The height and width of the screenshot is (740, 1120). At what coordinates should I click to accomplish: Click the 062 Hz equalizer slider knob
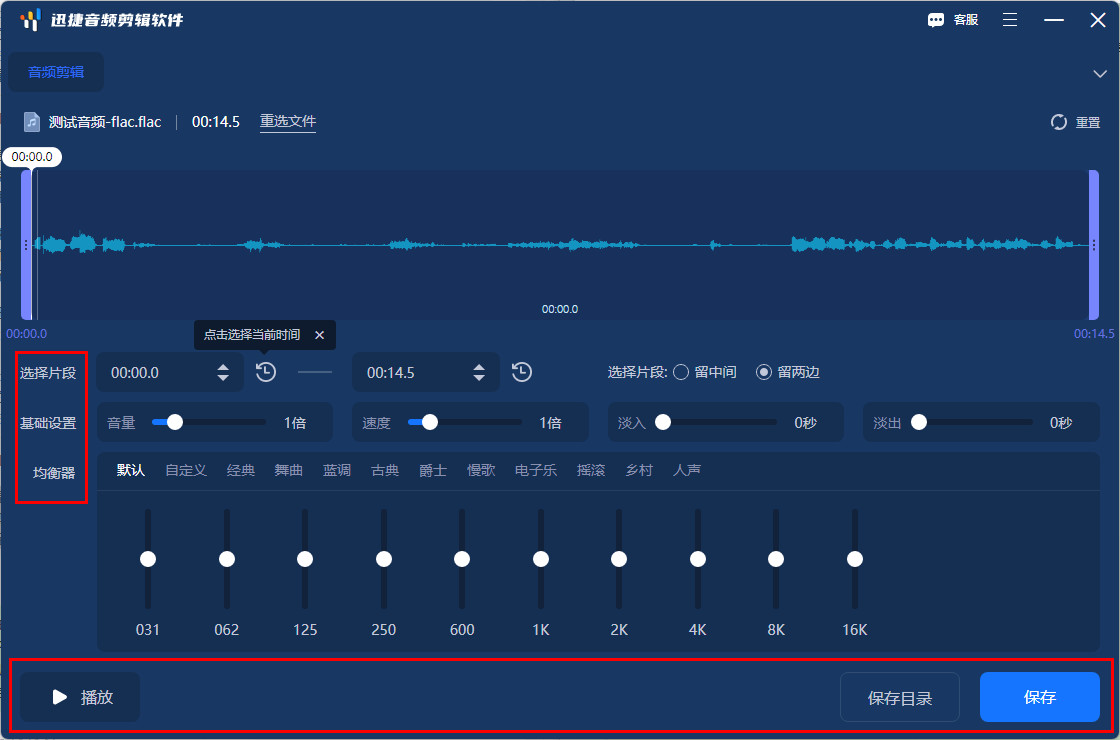[x=226, y=559]
